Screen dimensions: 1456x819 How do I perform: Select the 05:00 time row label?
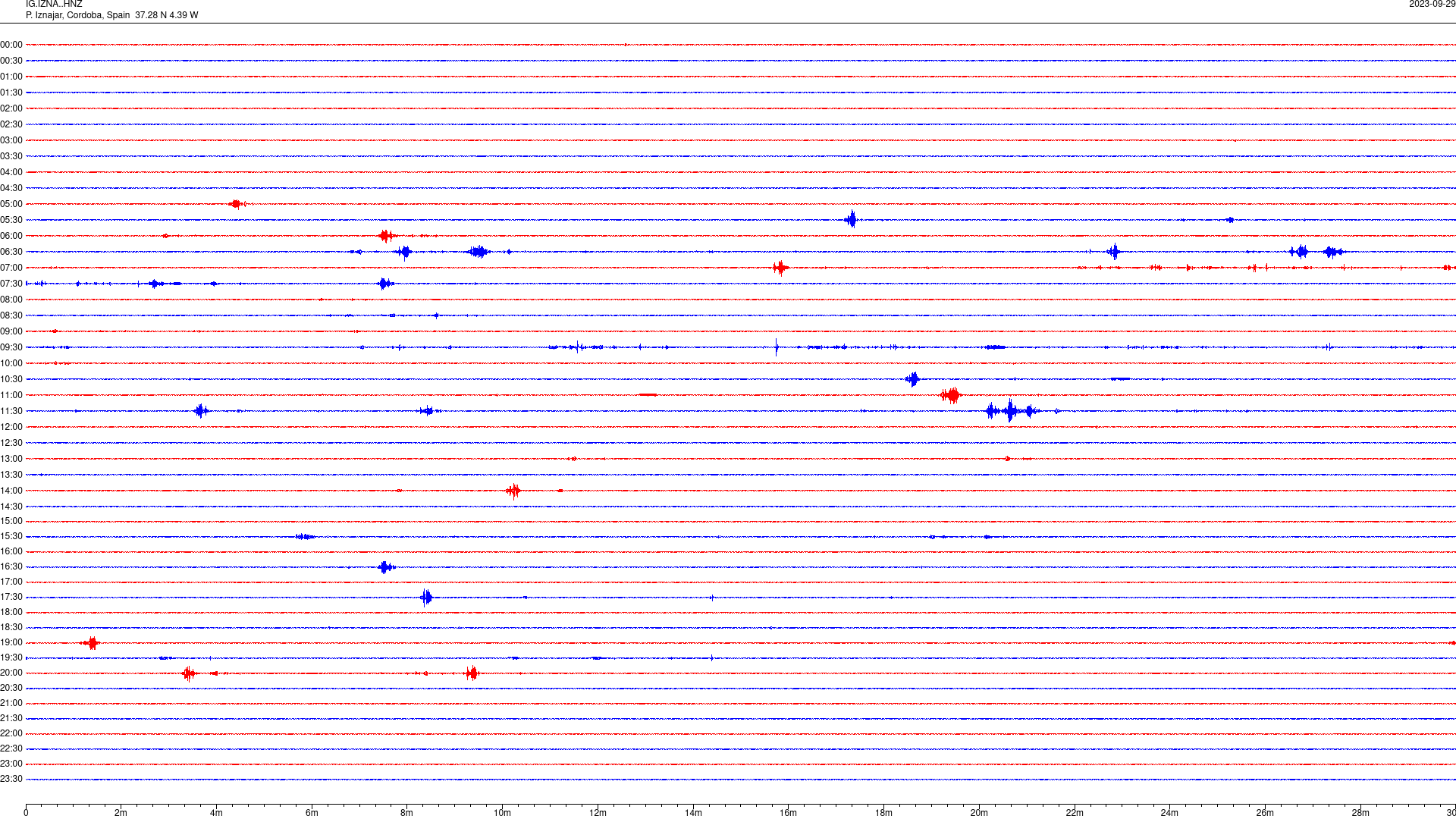pos(11,204)
